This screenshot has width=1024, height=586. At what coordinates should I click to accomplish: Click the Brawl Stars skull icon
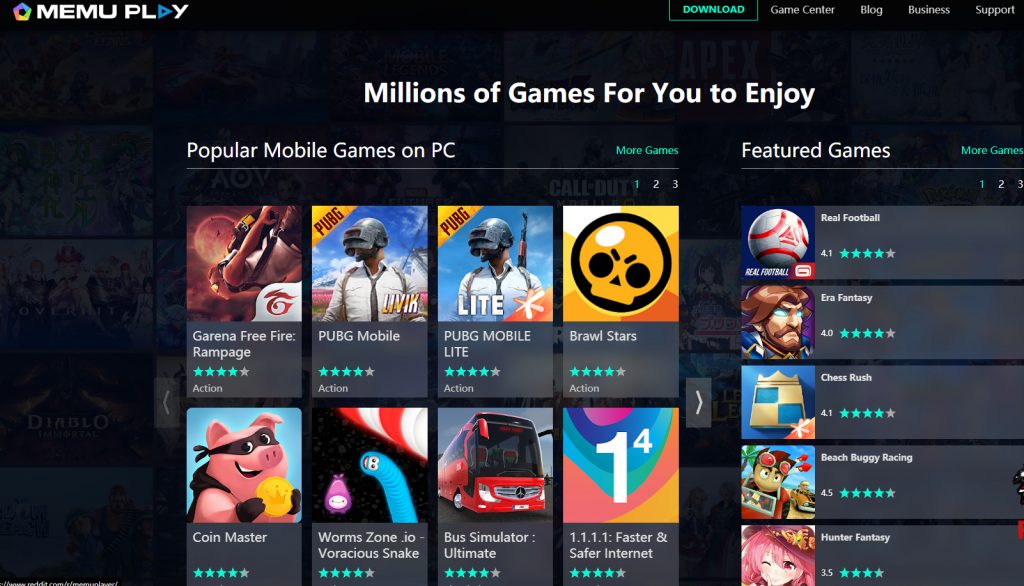coord(620,263)
